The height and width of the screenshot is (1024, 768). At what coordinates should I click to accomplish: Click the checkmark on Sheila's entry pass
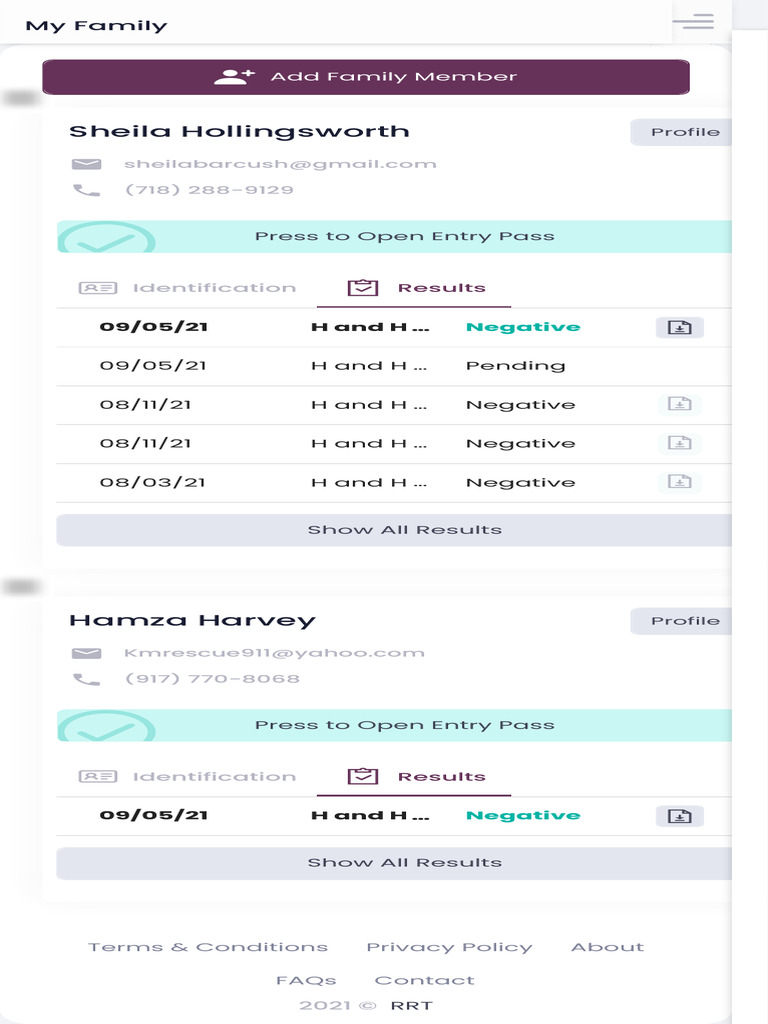[x=106, y=239]
